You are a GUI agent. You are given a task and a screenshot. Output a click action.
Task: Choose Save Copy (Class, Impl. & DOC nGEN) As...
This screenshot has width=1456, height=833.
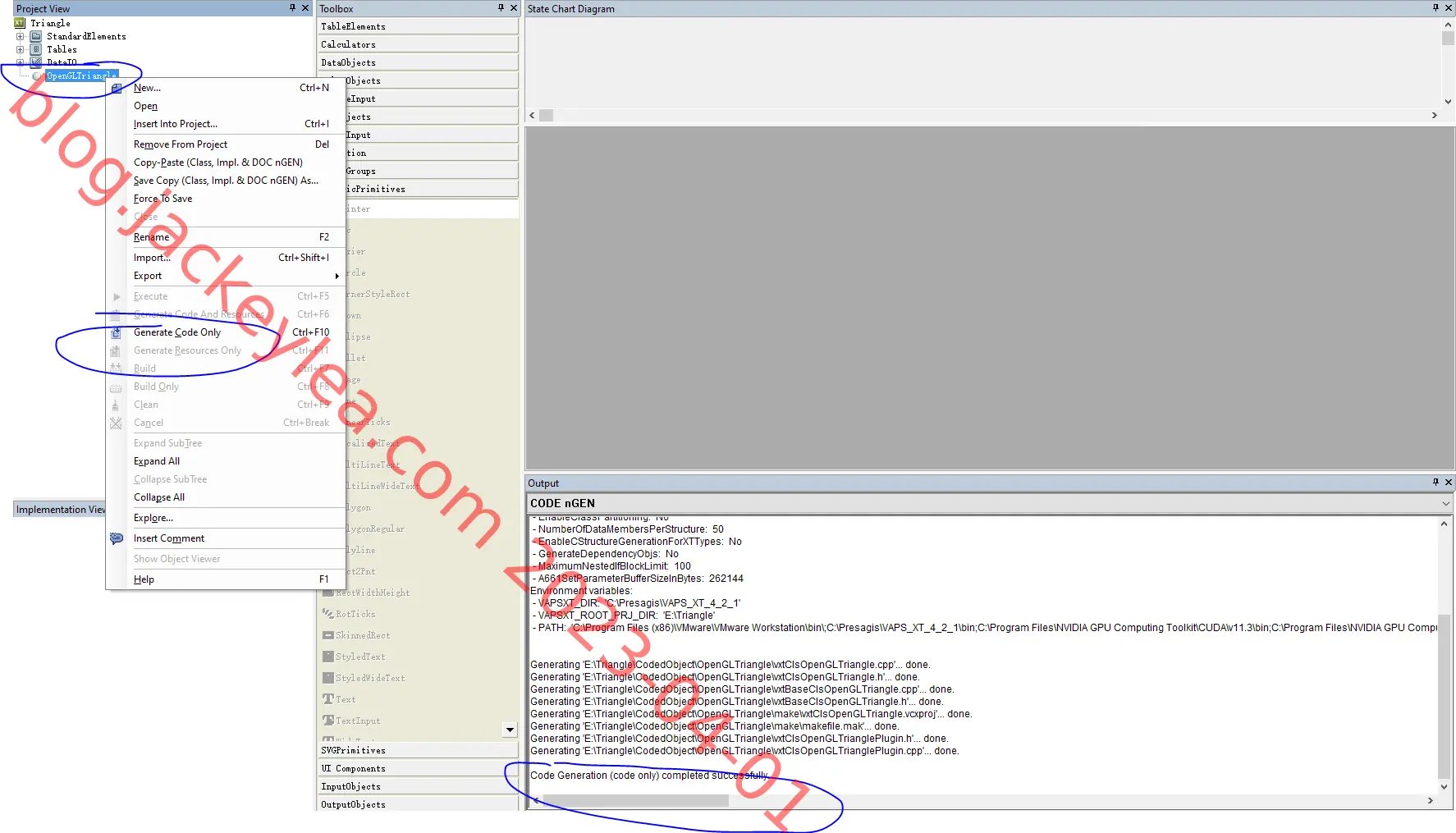(x=226, y=181)
